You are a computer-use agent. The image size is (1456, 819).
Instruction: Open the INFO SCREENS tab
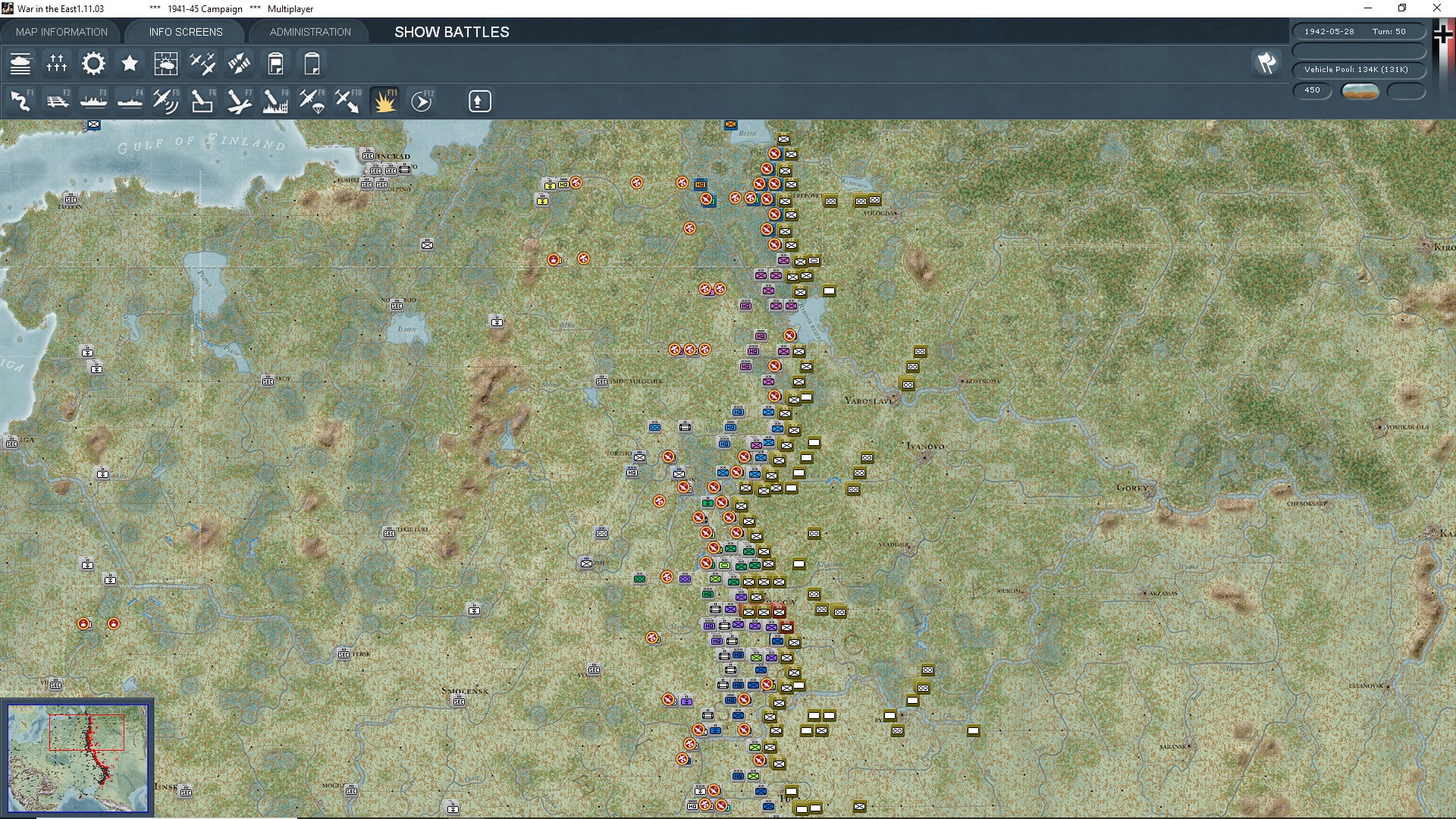(x=186, y=32)
